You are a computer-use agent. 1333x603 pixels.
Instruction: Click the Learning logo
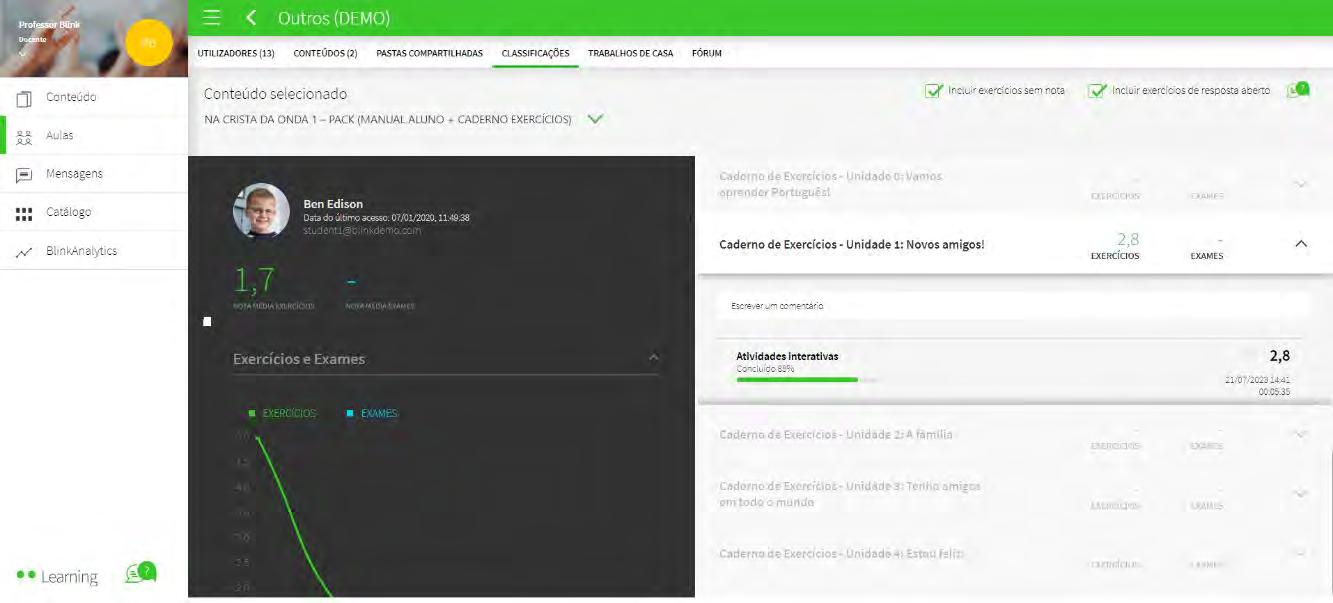pos(57,577)
